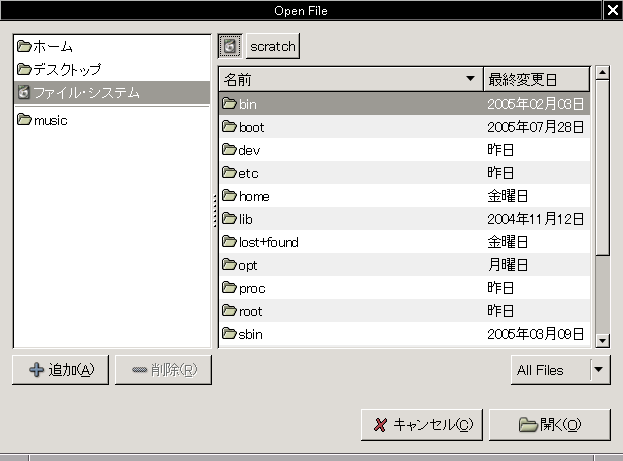Select 月曜日 date of opt row
This screenshot has width=623, height=461.
point(507,265)
